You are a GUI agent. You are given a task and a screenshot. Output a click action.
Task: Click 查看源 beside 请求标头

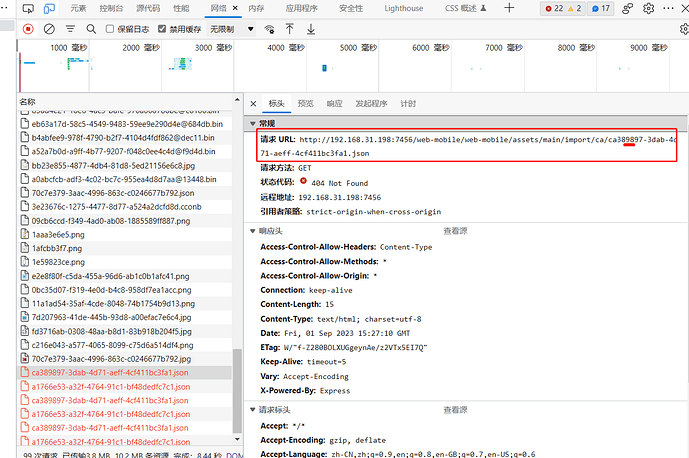tap(455, 410)
